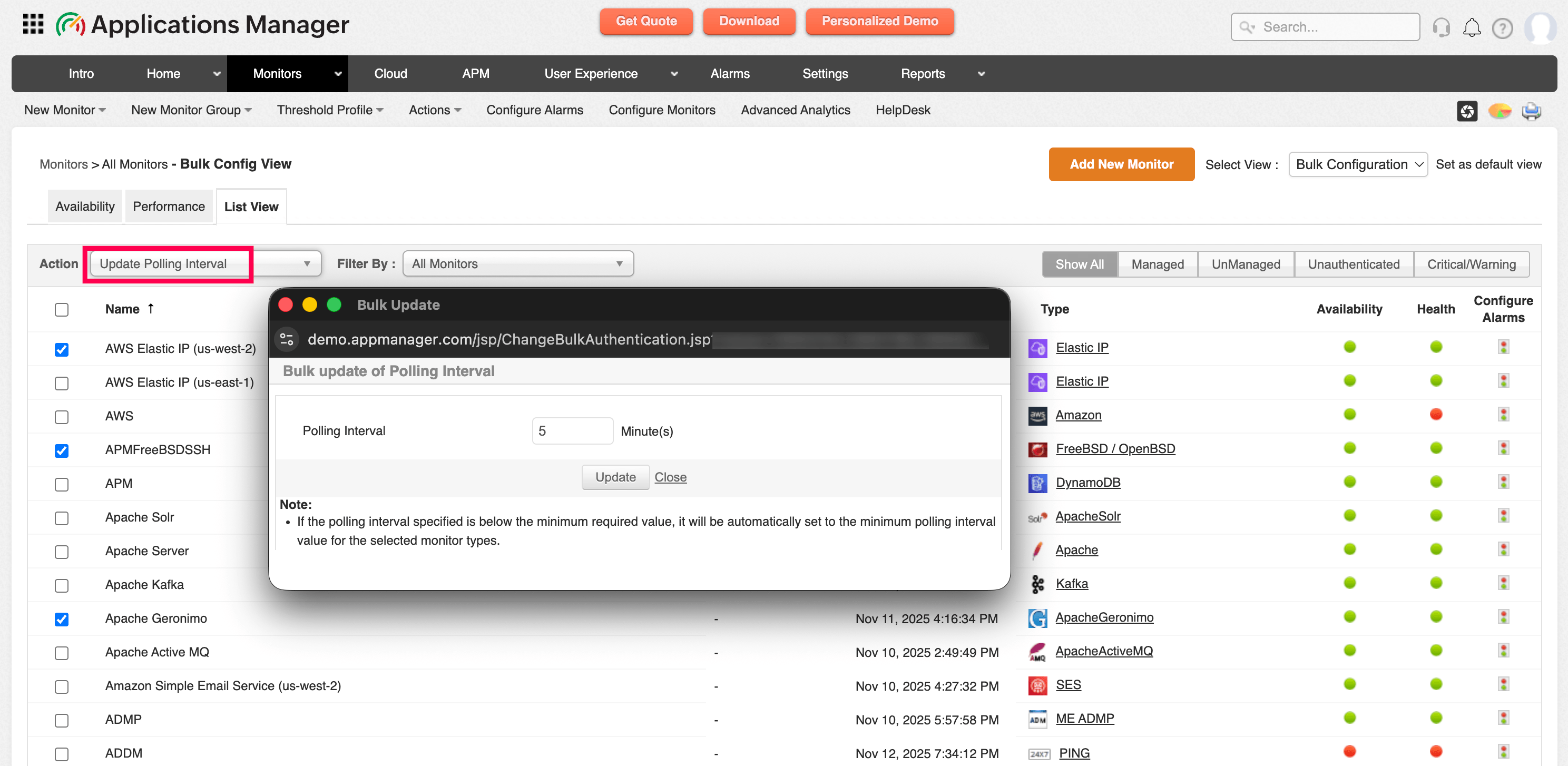Switch to the Availability tab
The width and height of the screenshot is (1568, 766).
[85, 207]
